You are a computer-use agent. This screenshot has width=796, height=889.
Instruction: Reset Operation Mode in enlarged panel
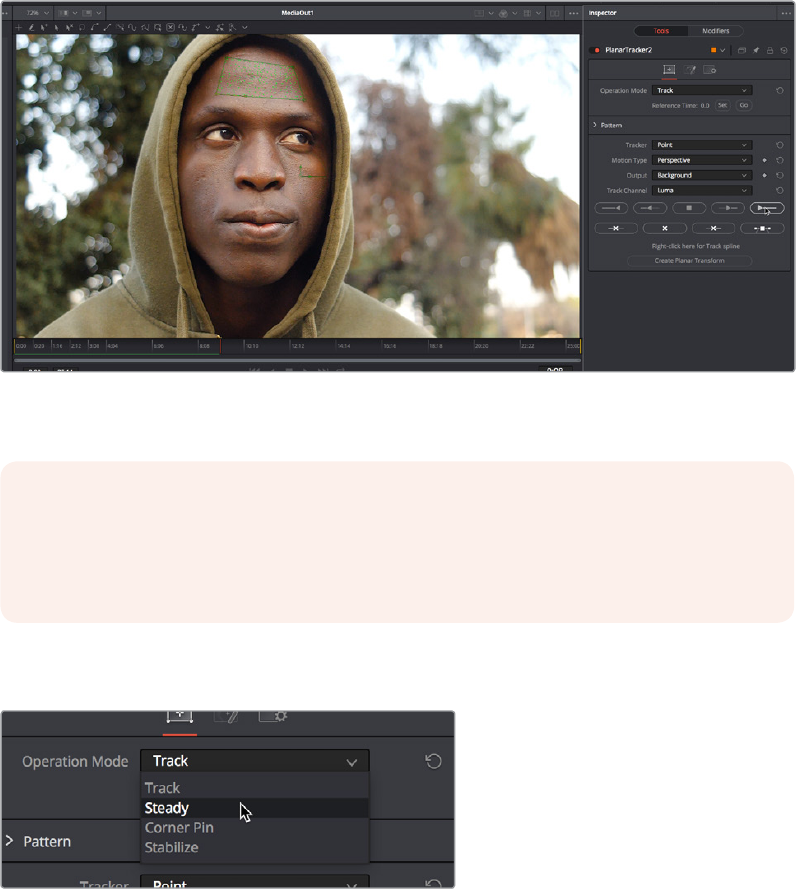tap(433, 761)
